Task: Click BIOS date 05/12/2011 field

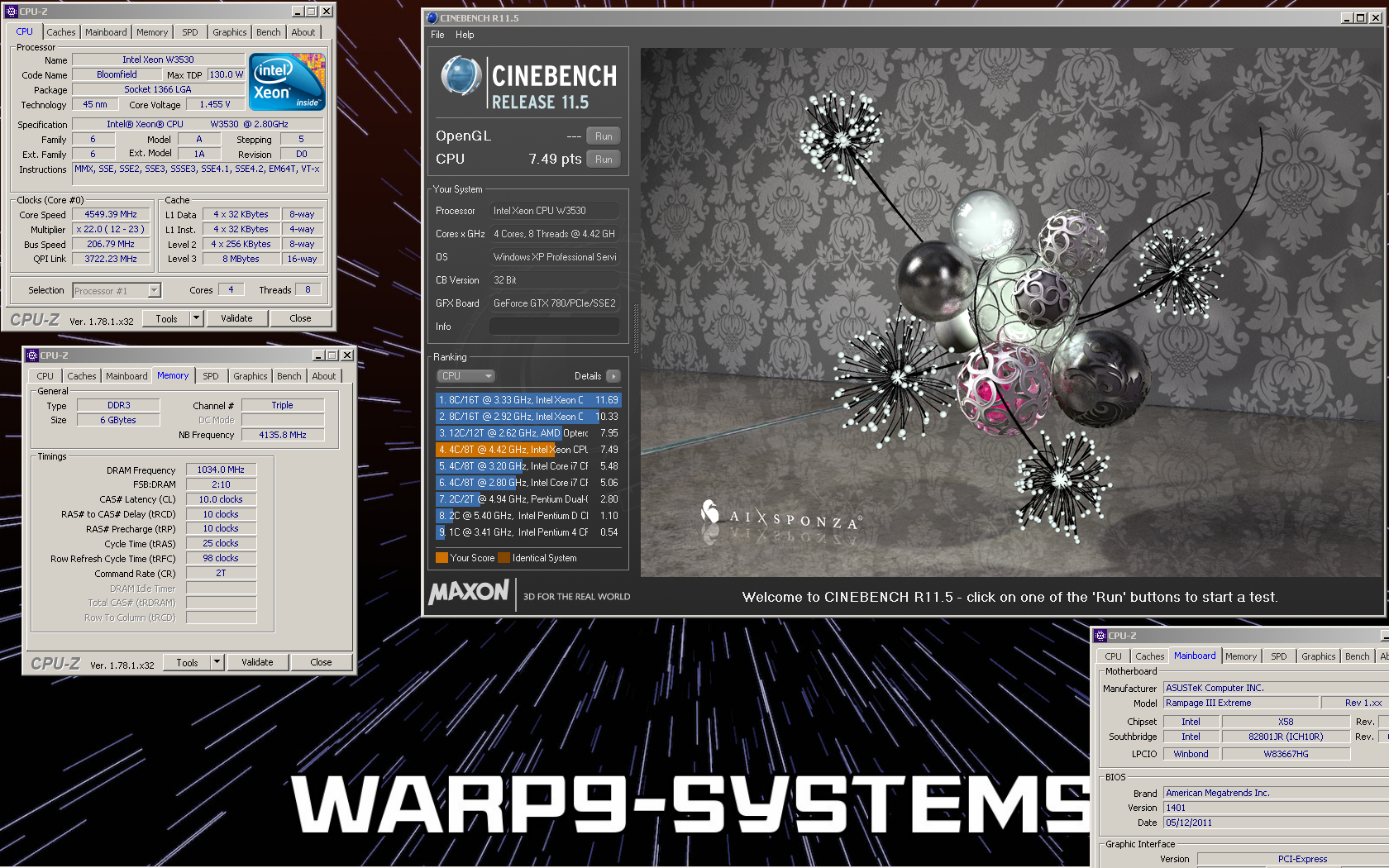Action: click(x=1276, y=823)
